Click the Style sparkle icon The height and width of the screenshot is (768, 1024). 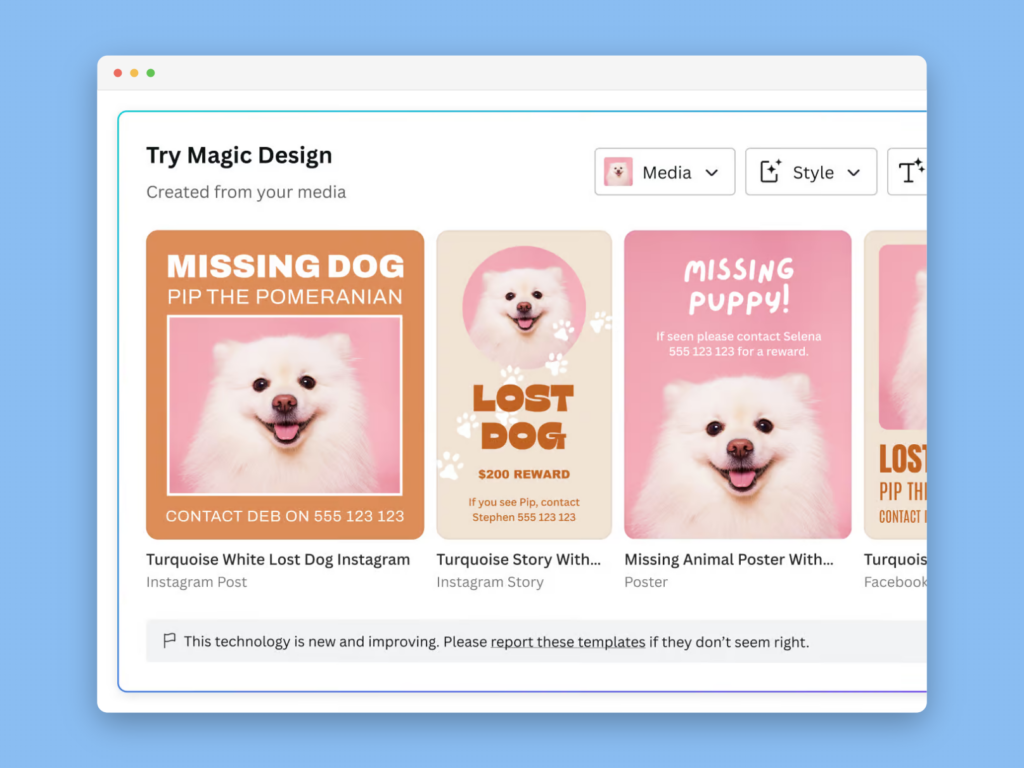770,172
